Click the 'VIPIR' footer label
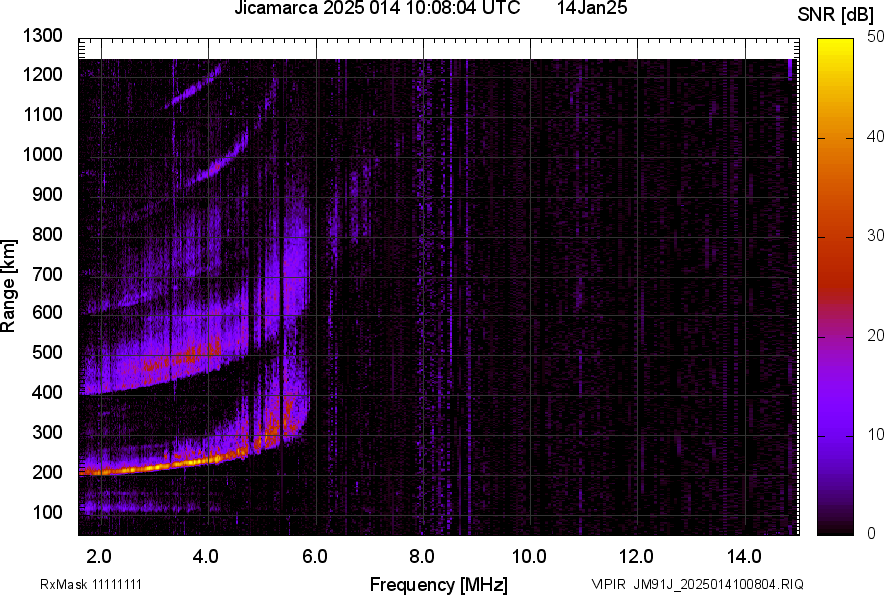 (608, 584)
